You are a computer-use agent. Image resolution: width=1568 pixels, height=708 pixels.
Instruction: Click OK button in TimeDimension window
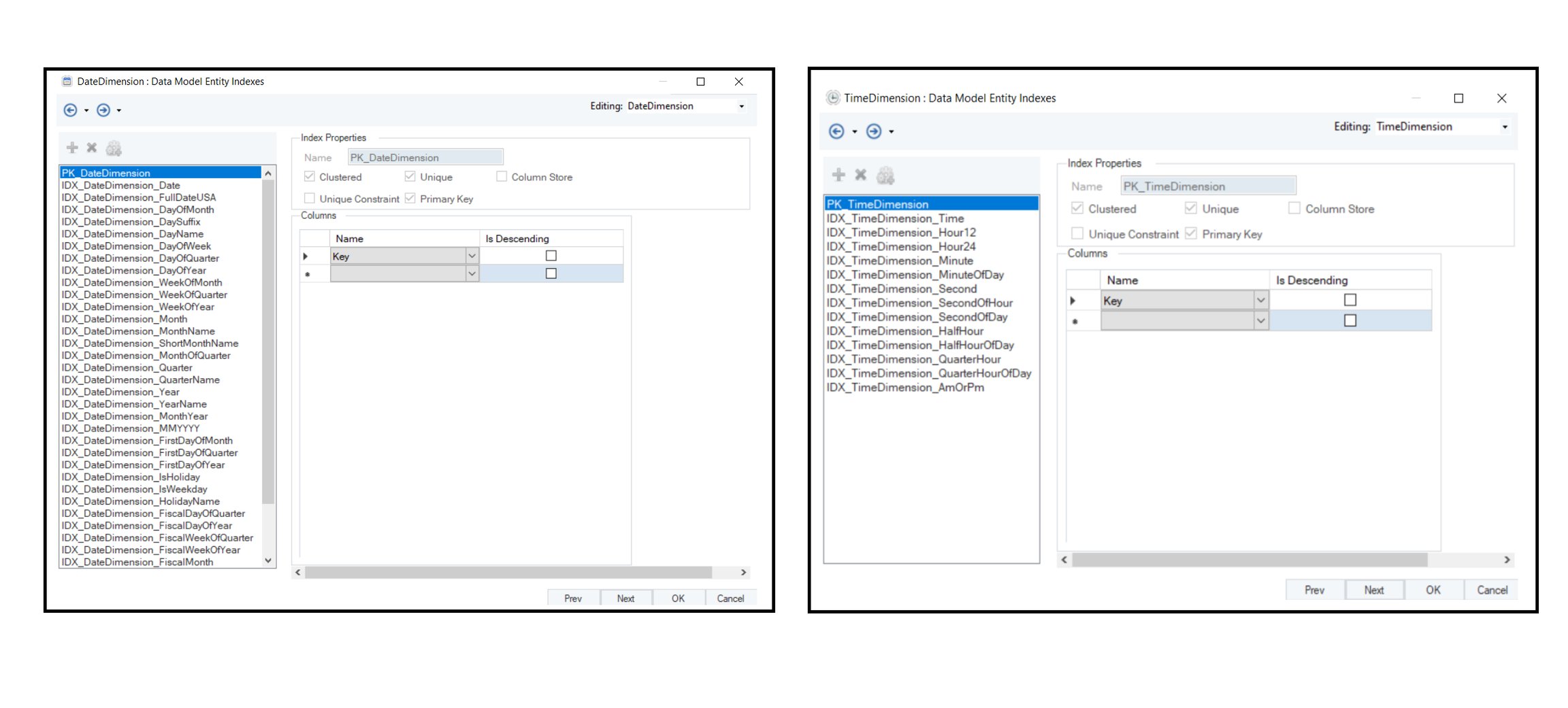tap(1433, 590)
